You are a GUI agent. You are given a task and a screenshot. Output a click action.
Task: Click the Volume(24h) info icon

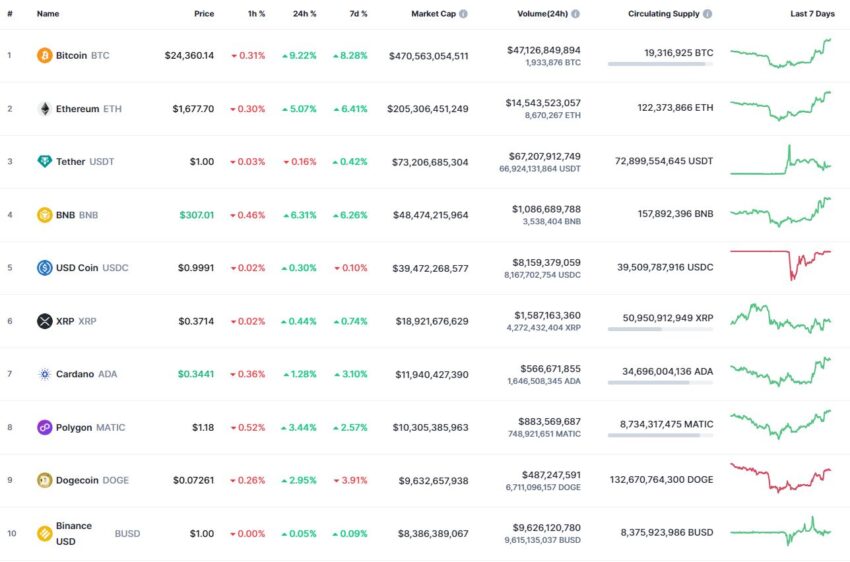click(x=575, y=15)
